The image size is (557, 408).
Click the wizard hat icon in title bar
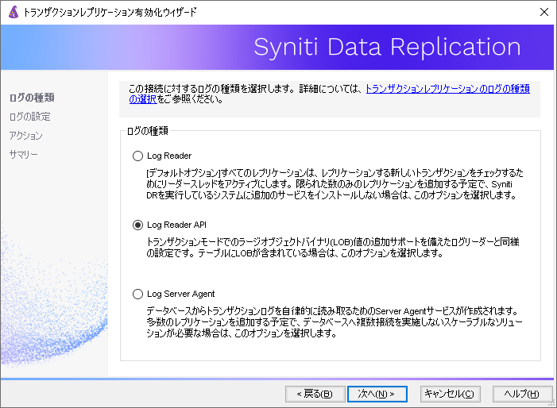coord(13,12)
